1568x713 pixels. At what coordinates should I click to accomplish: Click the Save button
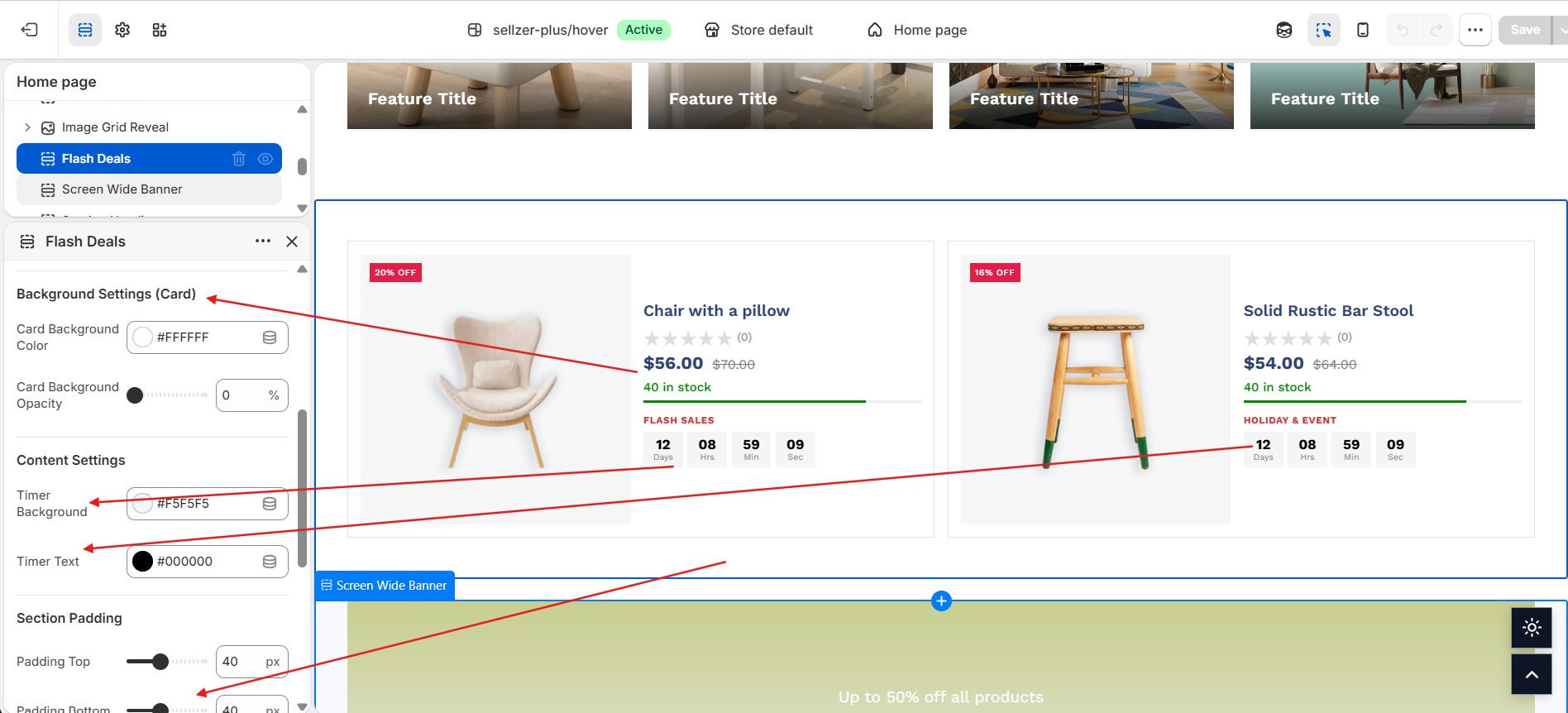pos(1525,30)
